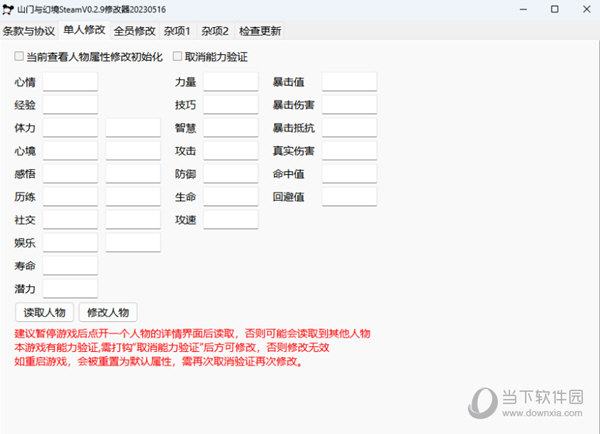Click the second 社交 input box
This screenshot has height=434, width=600.
coord(133,219)
